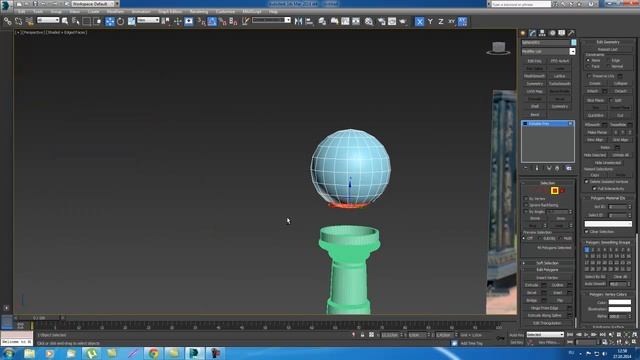
Task: Open the Display command panel tab
Action: (x=562, y=33)
